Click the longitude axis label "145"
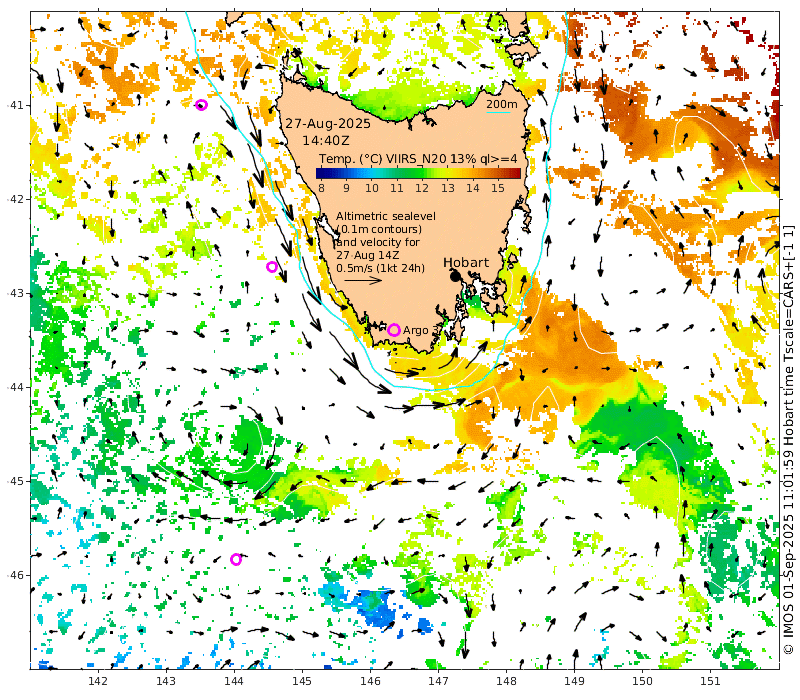The image size is (800, 700). coord(302,681)
